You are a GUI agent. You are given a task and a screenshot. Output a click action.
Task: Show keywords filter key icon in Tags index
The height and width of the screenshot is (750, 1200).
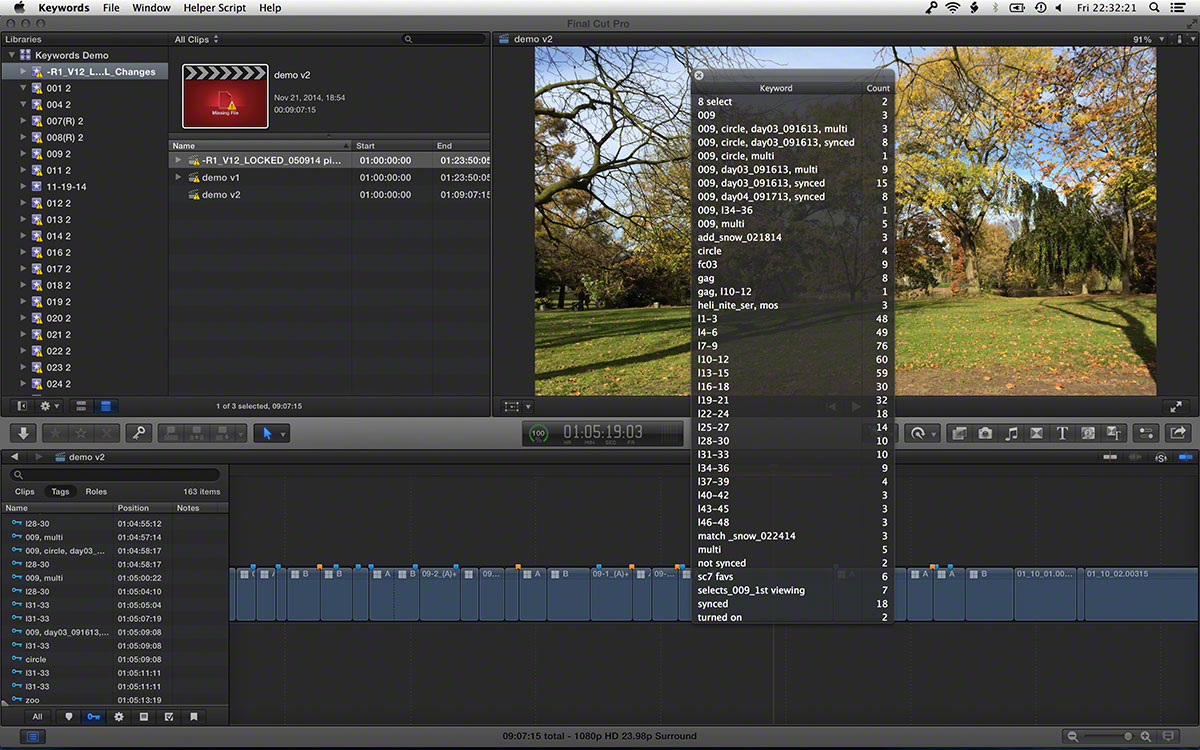(x=93, y=716)
